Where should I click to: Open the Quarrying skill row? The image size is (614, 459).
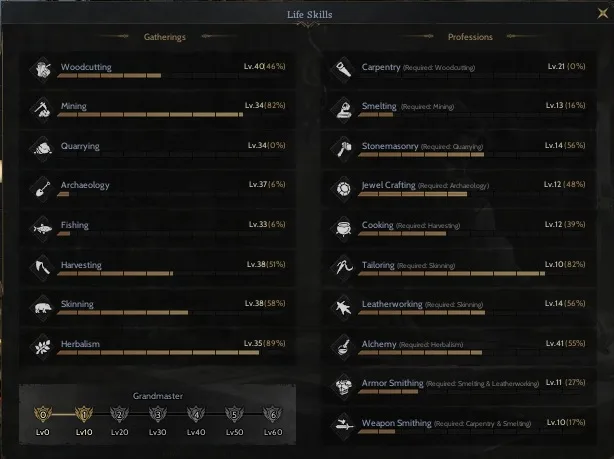(157, 149)
